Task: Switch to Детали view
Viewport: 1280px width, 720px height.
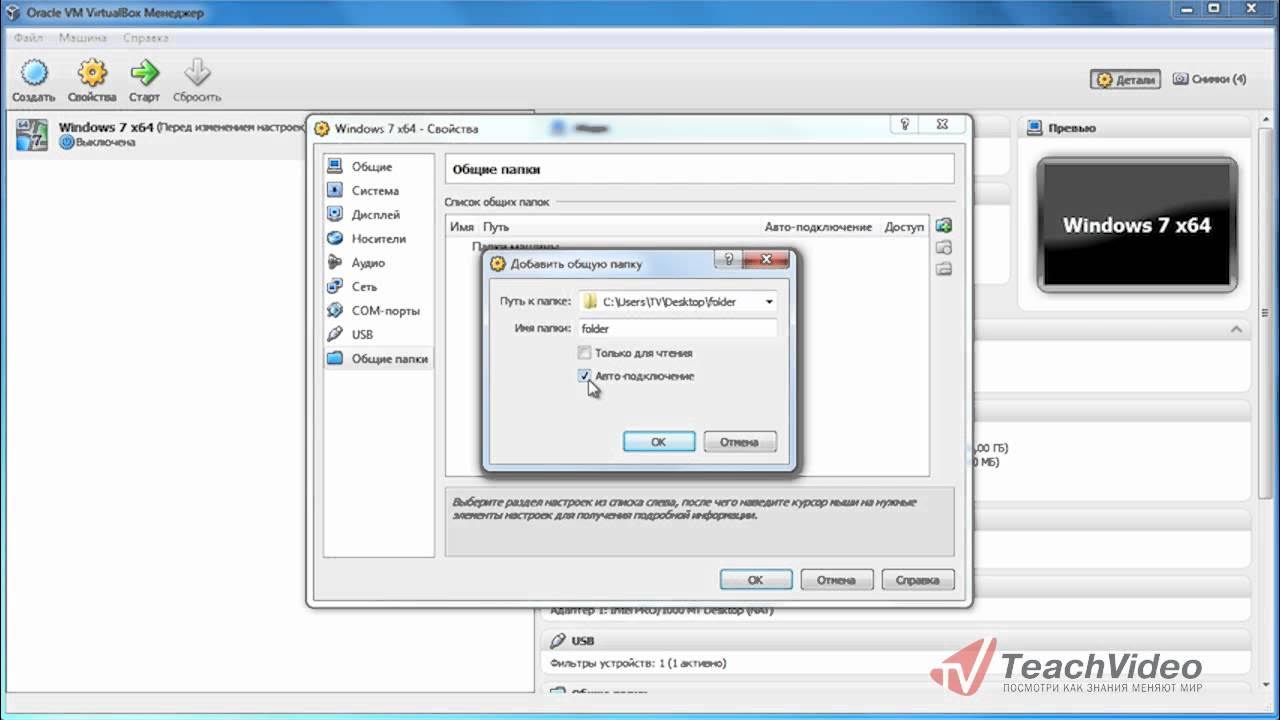Action: [x=1126, y=79]
